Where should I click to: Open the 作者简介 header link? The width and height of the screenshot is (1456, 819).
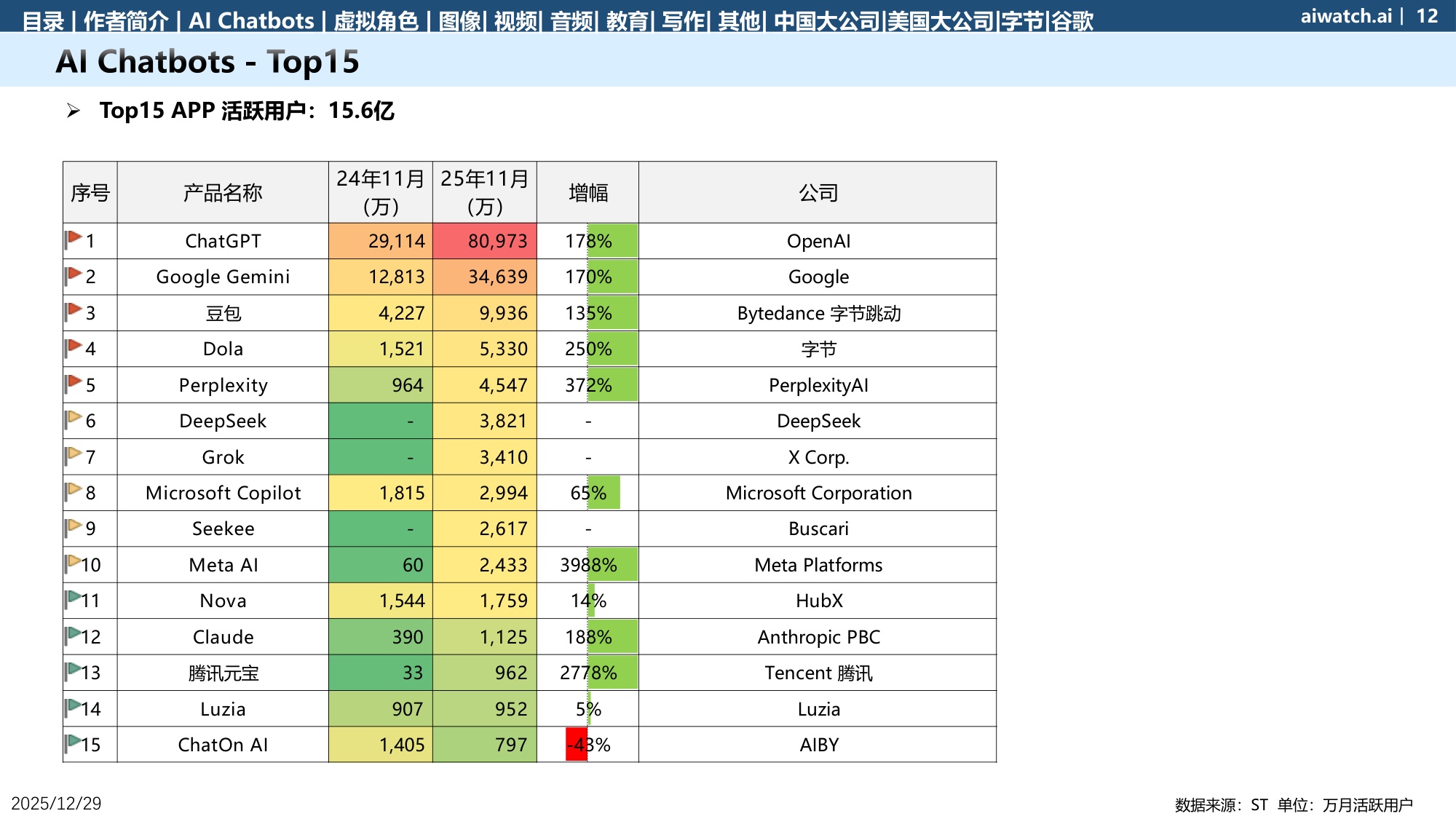point(126,20)
